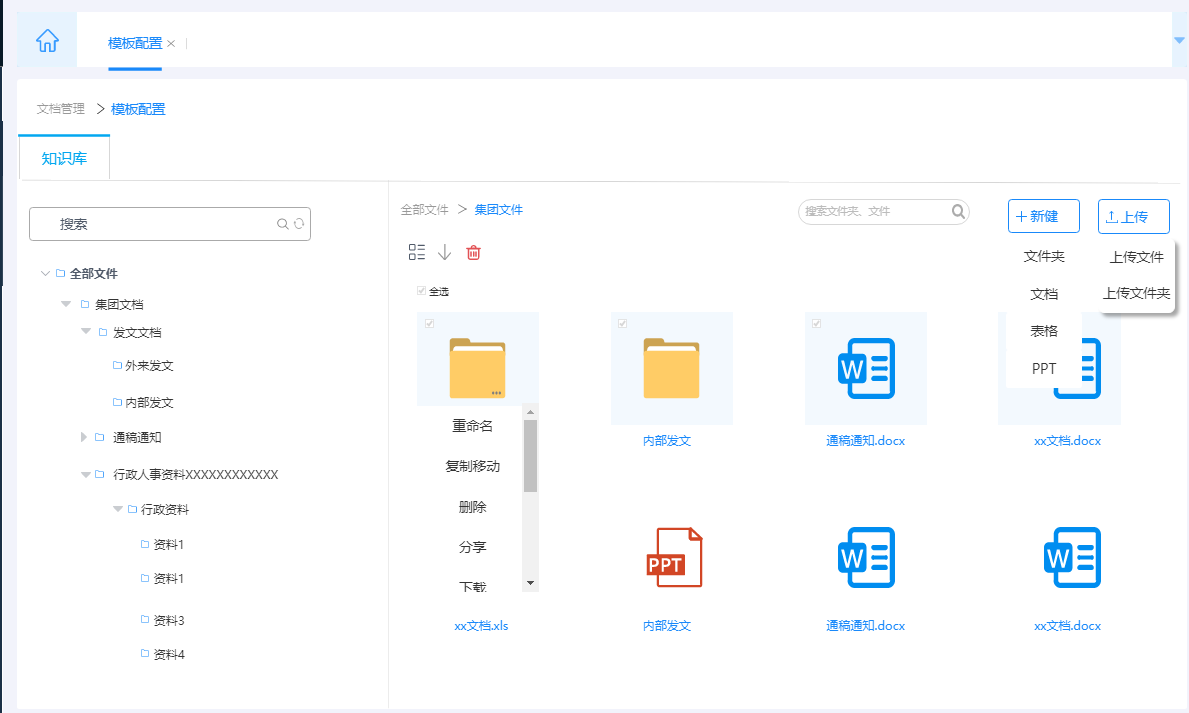Viewport: 1189px width, 713px height.
Task: Select 分享 in the context menu
Action: 472,547
